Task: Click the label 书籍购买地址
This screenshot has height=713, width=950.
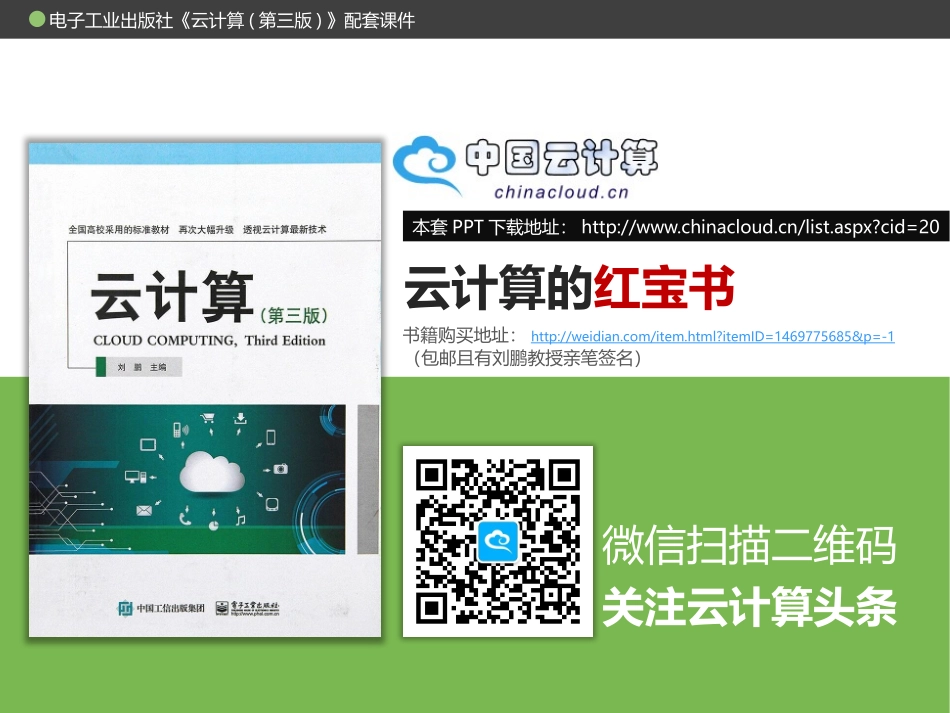Action: coord(459,336)
